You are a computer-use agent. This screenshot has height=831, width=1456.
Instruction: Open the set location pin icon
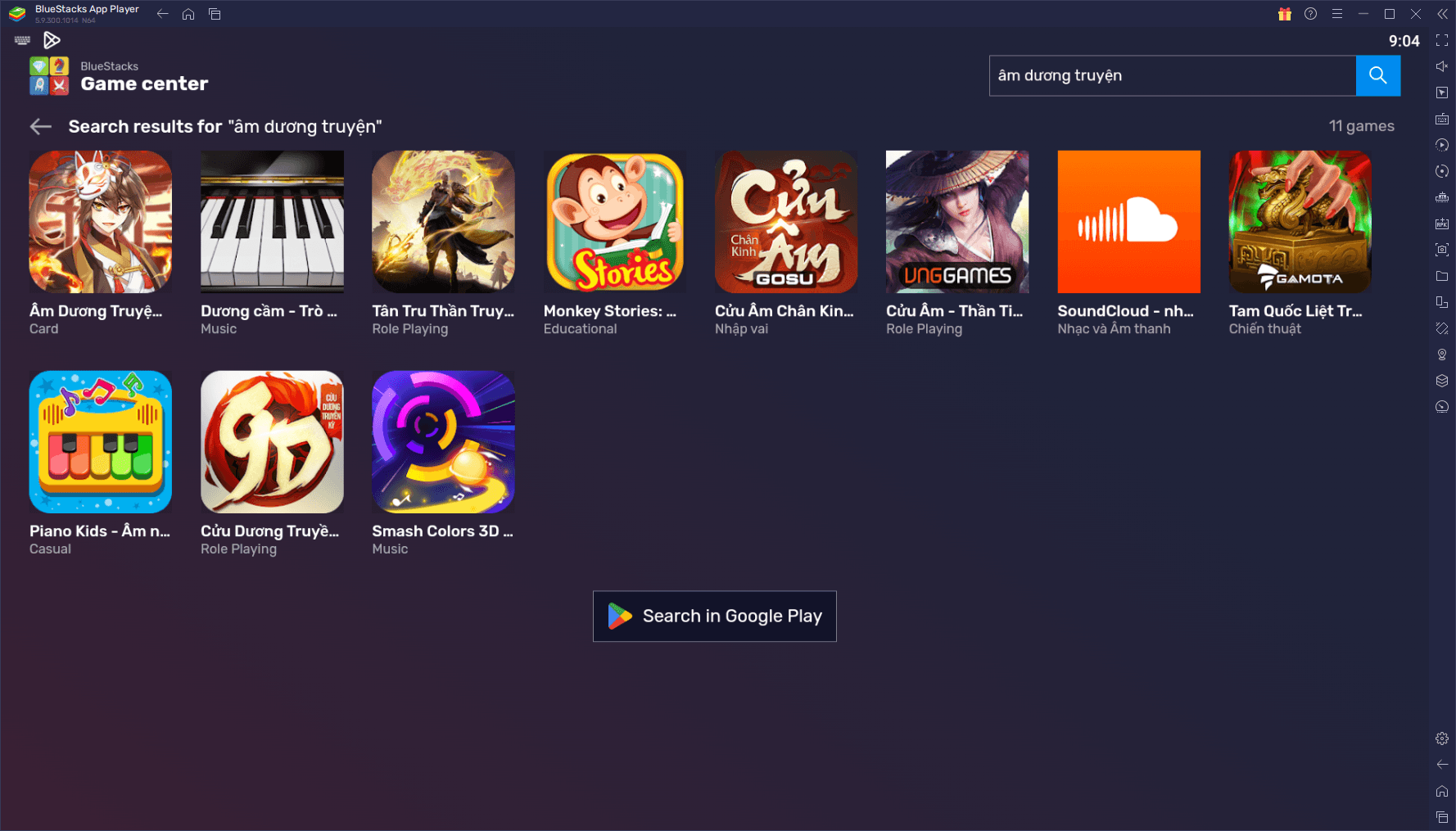(1442, 355)
